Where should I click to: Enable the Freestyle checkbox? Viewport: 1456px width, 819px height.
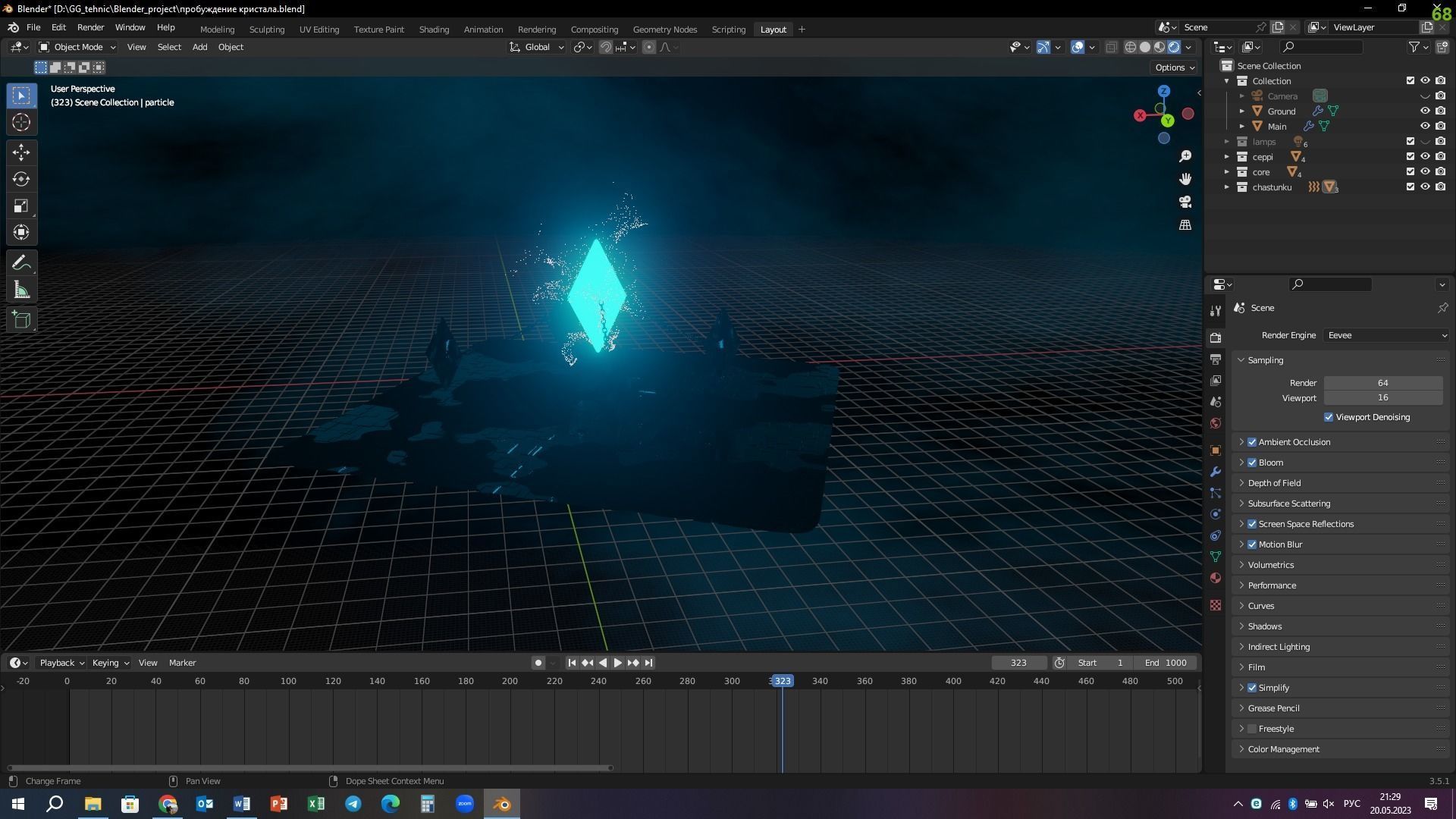pos(1252,729)
